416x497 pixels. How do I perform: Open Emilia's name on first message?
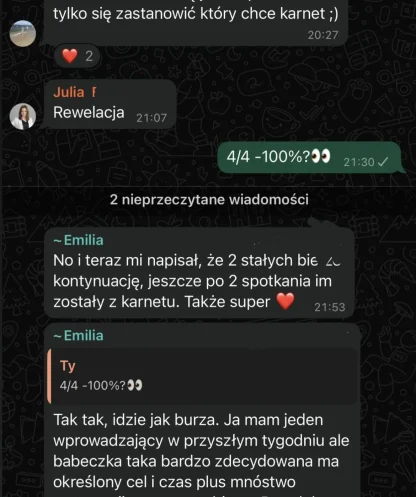point(79,240)
